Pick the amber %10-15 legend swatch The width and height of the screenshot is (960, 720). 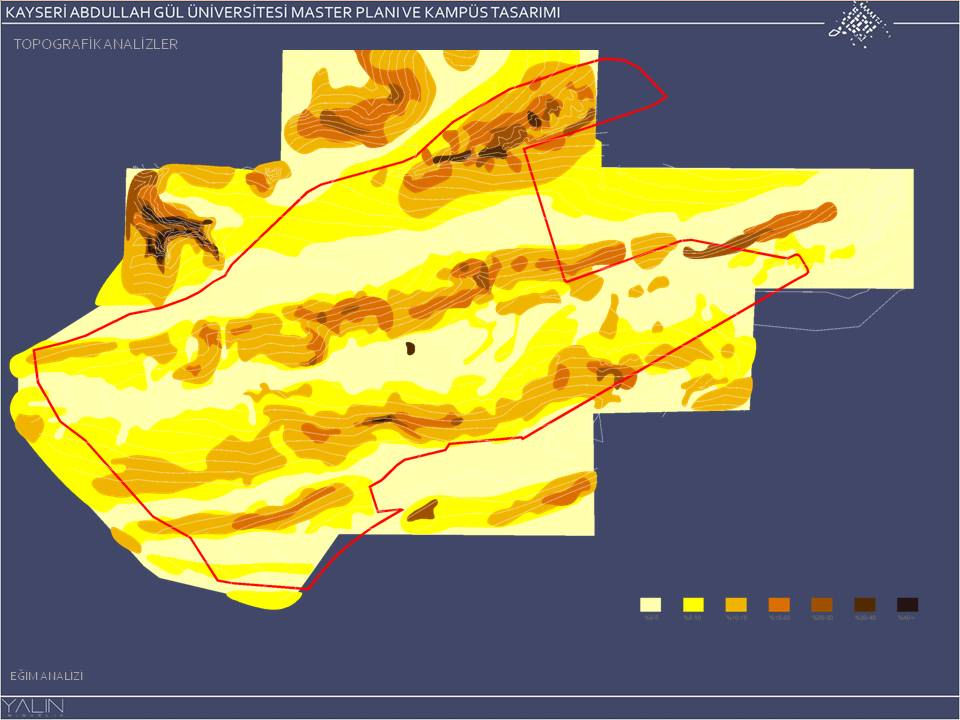point(736,604)
